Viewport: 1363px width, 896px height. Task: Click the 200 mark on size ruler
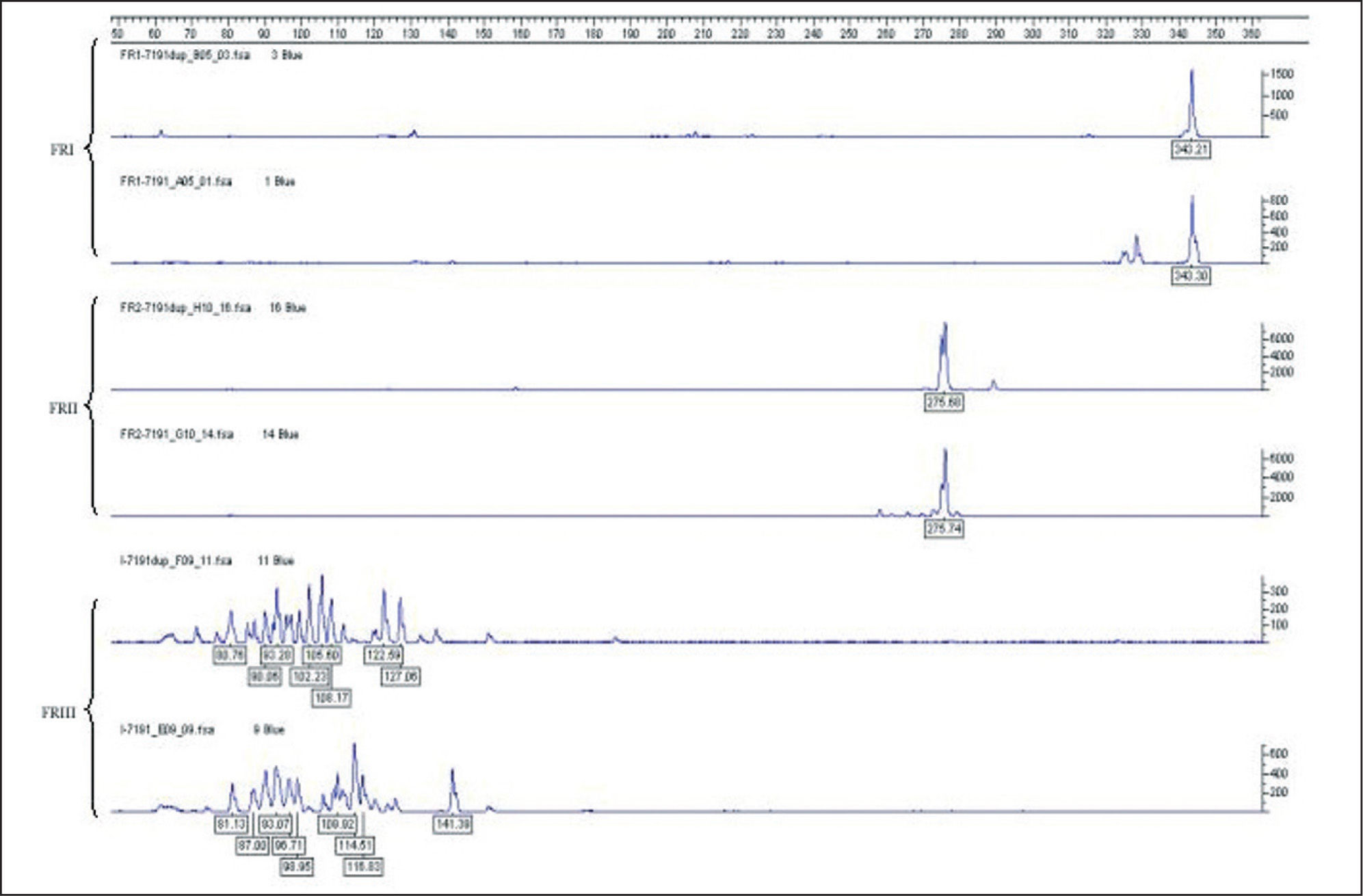click(666, 34)
